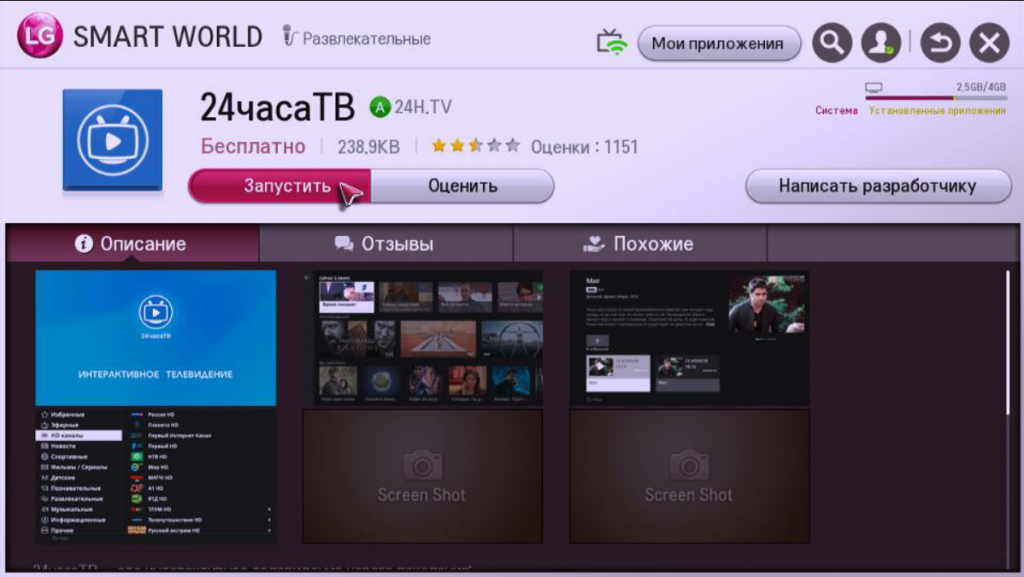This screenshot has width=1024, height=577.
Task: Click the Установленные приложения legend
Action: (x=937, y=110)
